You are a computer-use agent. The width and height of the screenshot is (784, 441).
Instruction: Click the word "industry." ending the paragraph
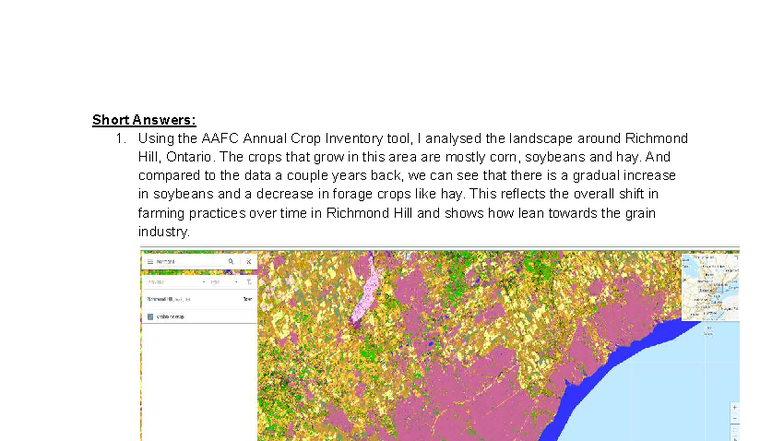click(x=164, y=232)
